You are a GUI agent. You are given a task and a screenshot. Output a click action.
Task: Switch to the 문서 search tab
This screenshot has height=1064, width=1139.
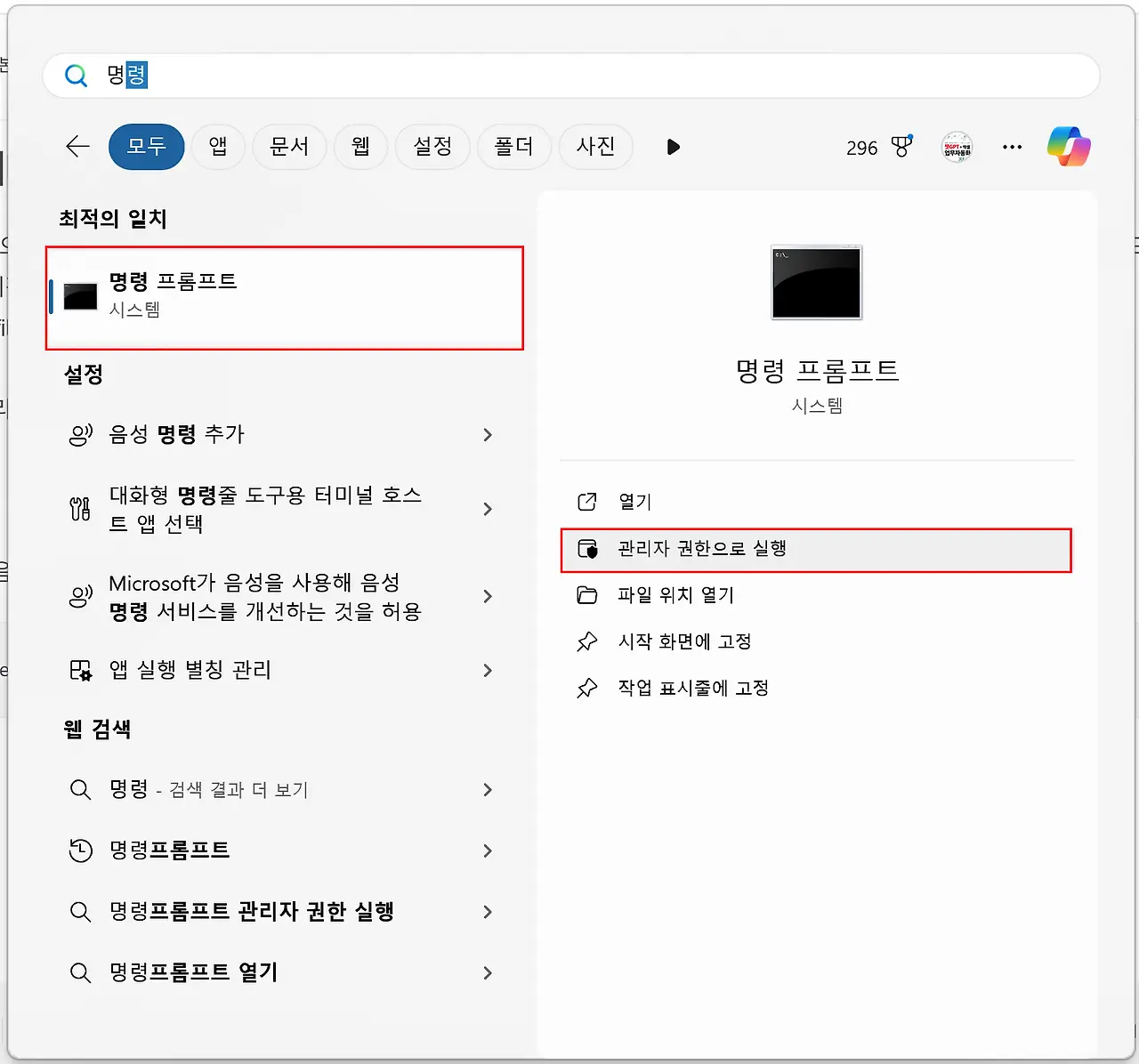coord(289,147)
